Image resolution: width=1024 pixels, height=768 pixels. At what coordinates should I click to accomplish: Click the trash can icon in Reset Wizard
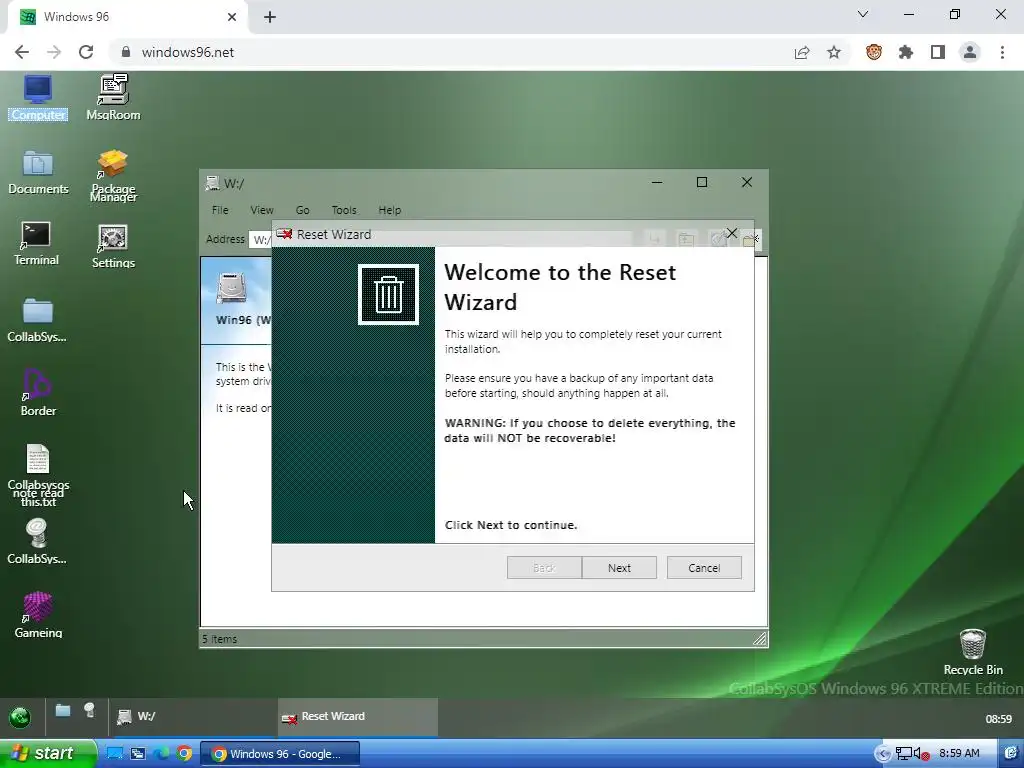point(388,294)
